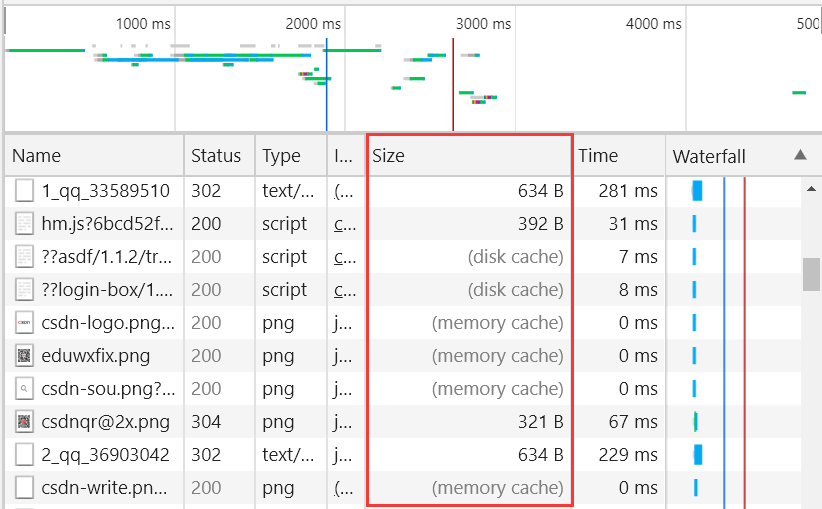The width and height of the screenshot is (822, 509).
Task: Click the 1000 ms overview timeline marker
Action: coord(143,24)
